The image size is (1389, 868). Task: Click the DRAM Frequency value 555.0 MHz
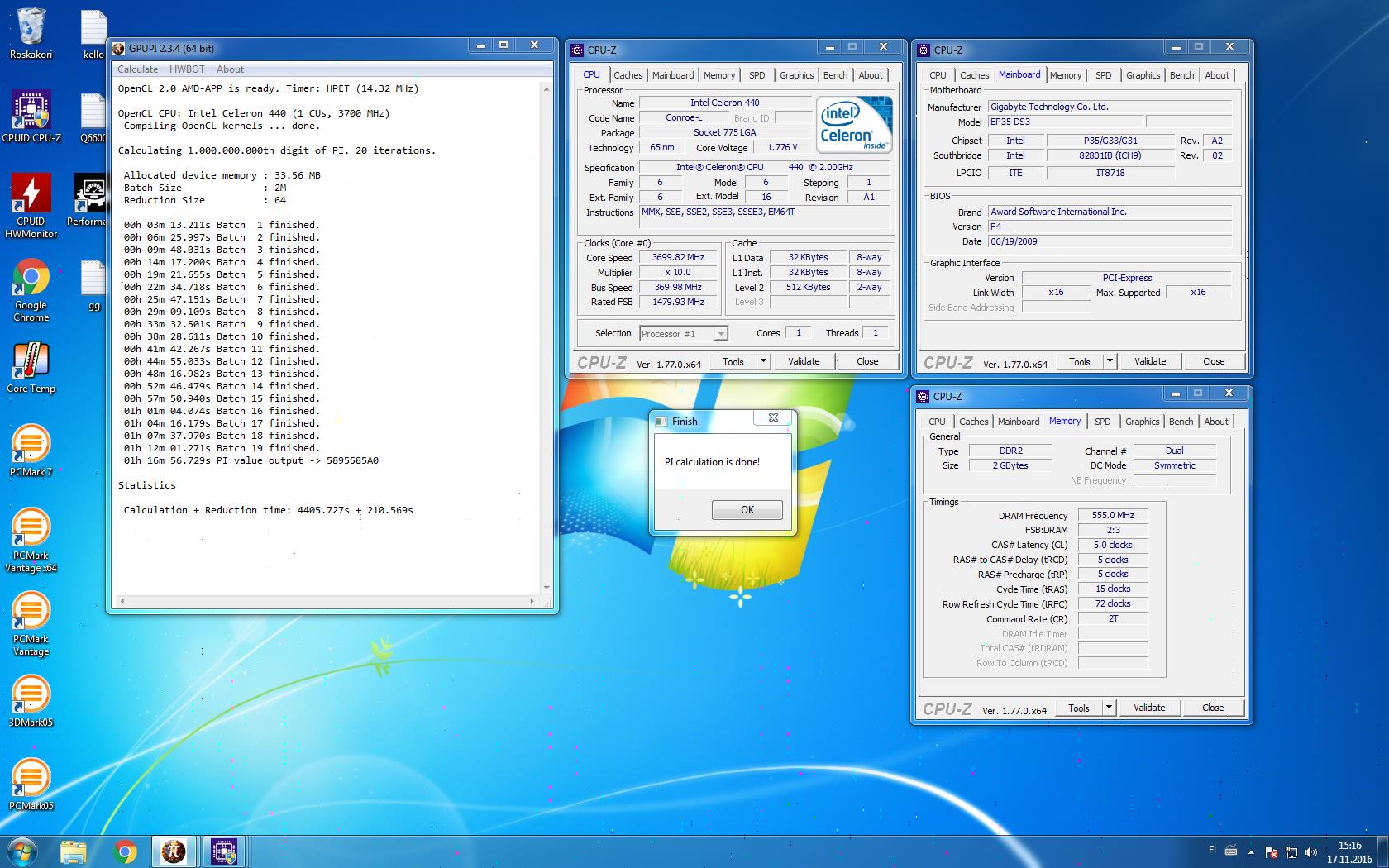(1113, 515)
